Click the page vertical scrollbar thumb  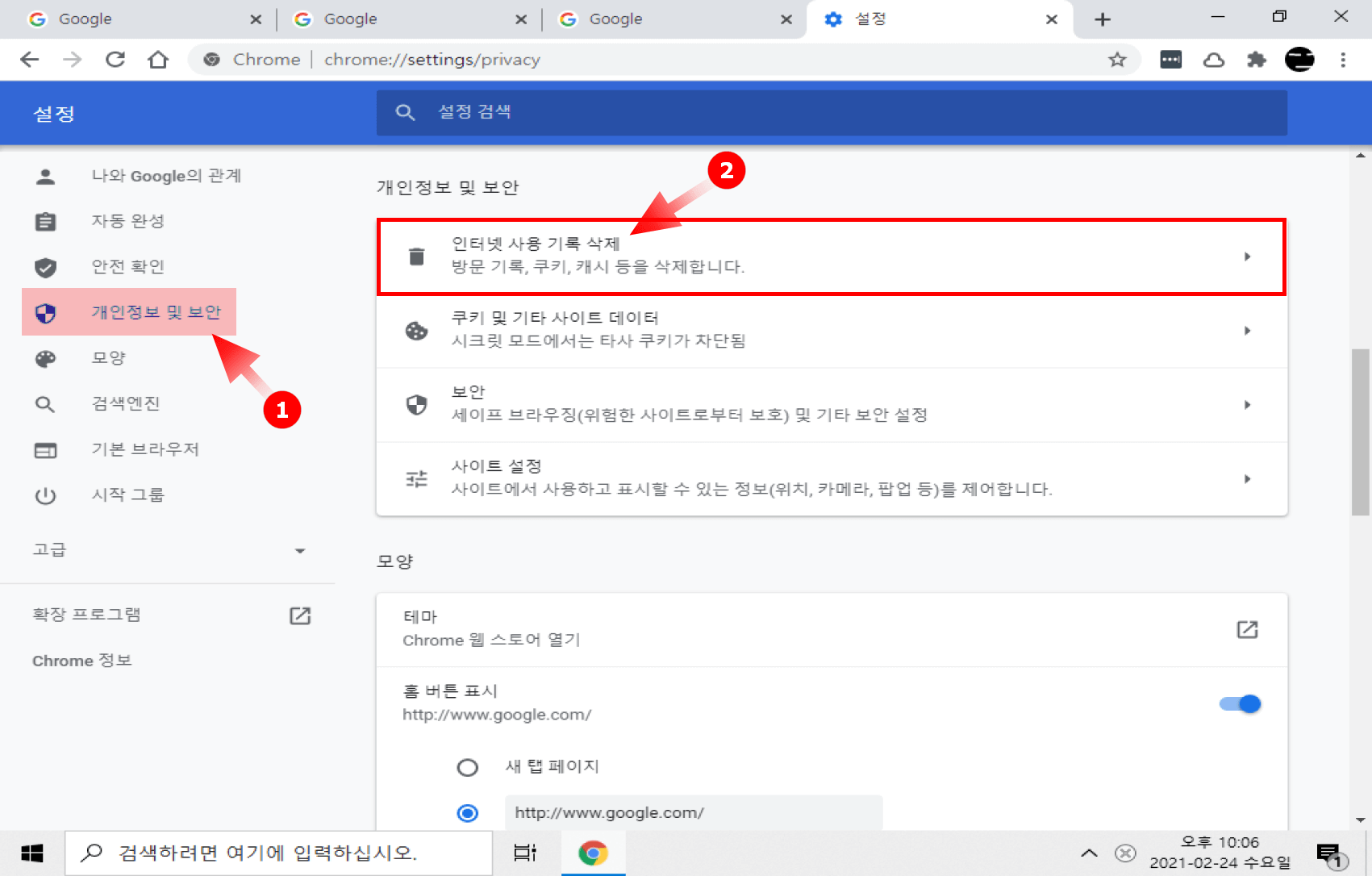[x=1361, y=432]
